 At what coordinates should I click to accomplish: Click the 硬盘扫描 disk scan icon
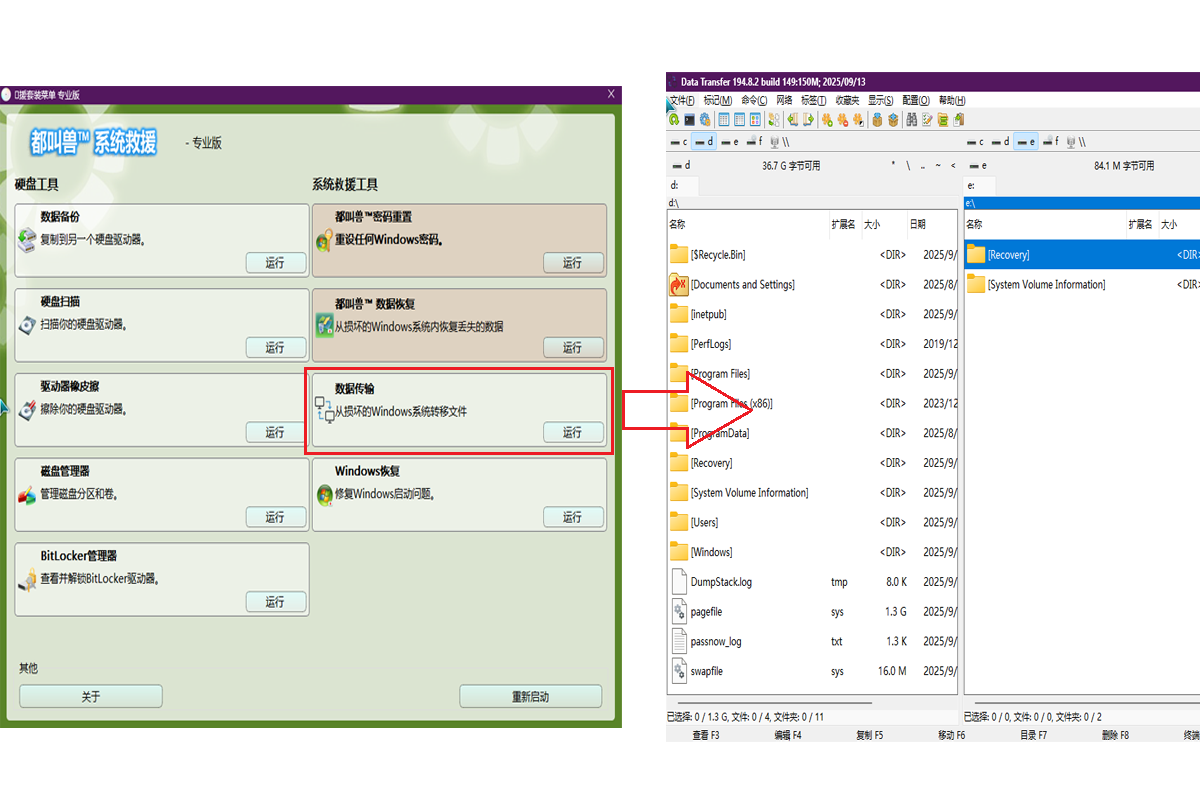pyautogui.click(x=27, y=325)
